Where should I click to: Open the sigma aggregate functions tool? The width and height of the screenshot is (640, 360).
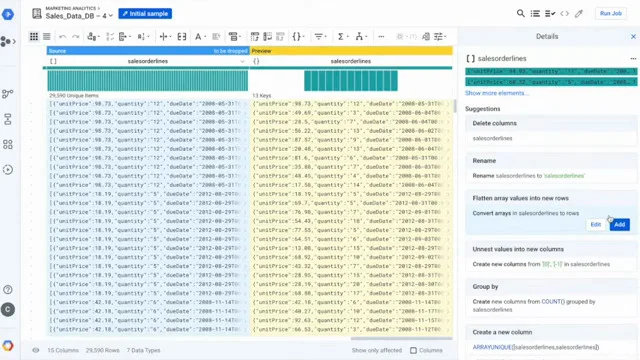[342, 37]
